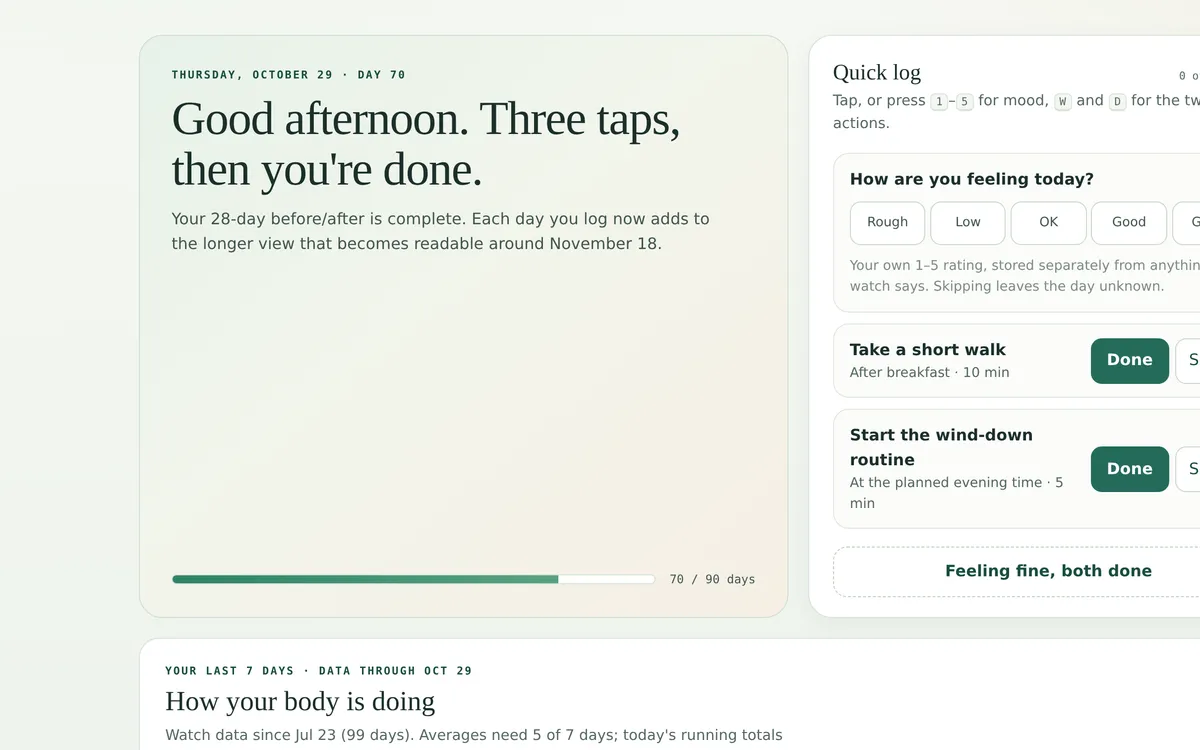Image resolution: width=1200 pixels, height=750 pixels.
Task: Click the At the planned evening time text
Action: coord(957,492)
